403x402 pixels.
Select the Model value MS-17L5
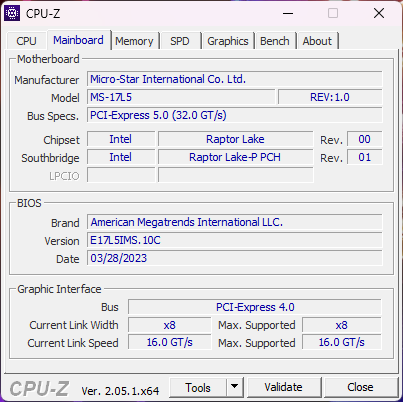click(x=181, y=97)
